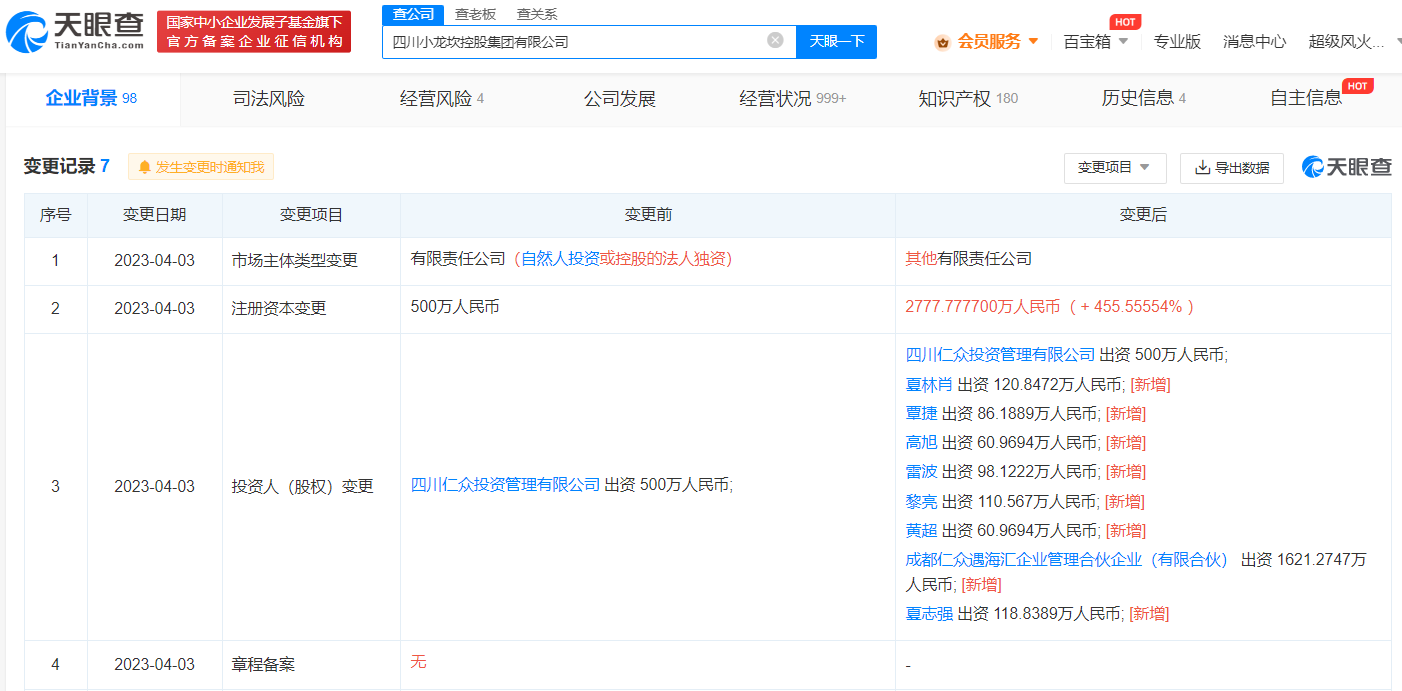The height and width of the screenshot is (691, 1402).
Task: Switch to the 查老板 search tab
Action: (x=475, y=14)
